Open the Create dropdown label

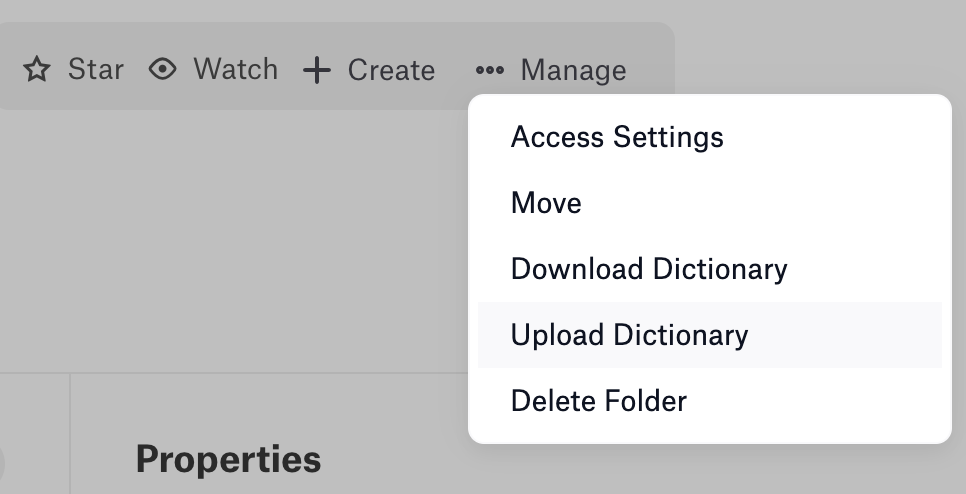click(x=391, y=70)
